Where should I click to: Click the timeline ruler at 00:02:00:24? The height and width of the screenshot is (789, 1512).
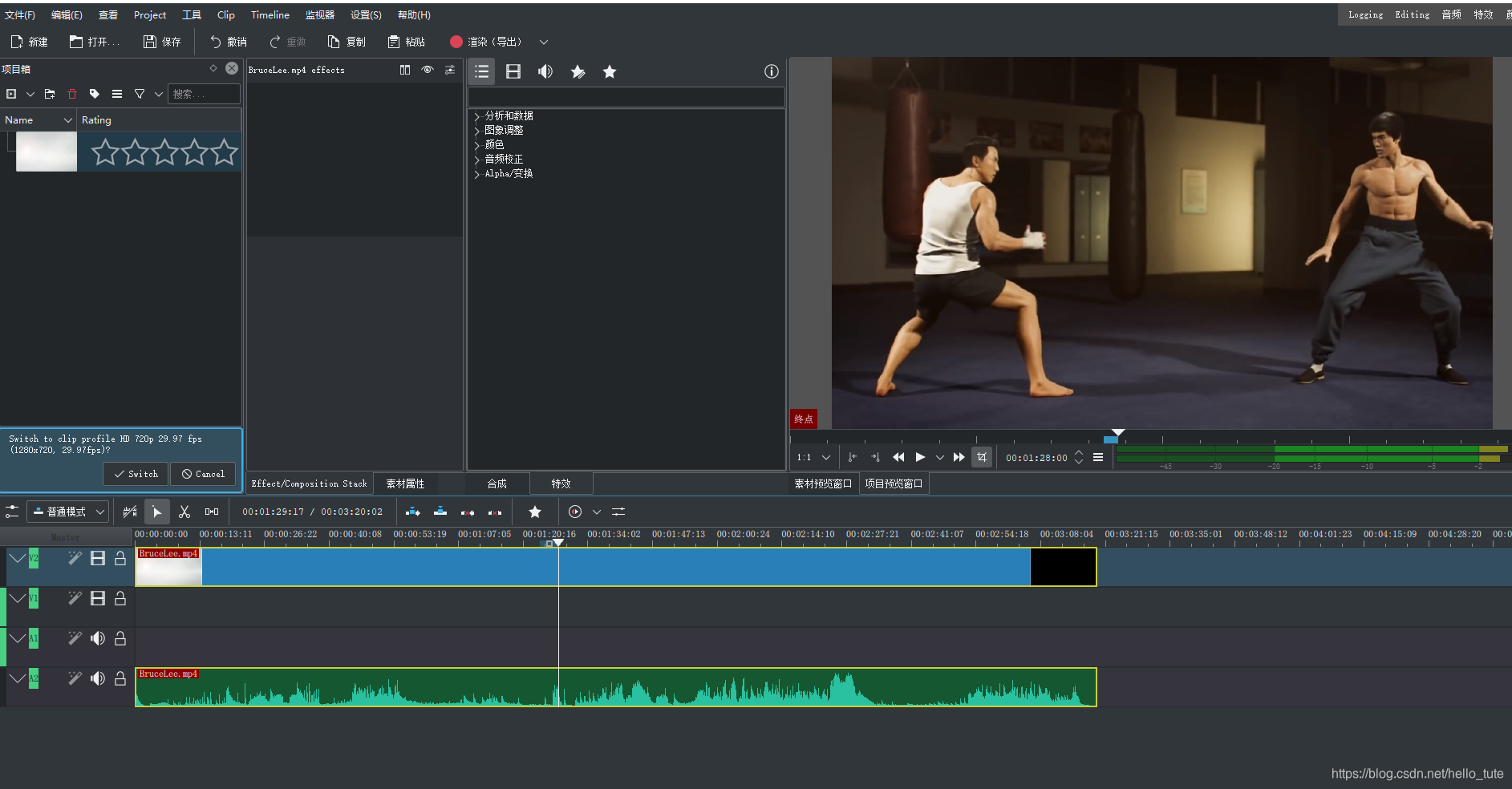pos(743,534)
